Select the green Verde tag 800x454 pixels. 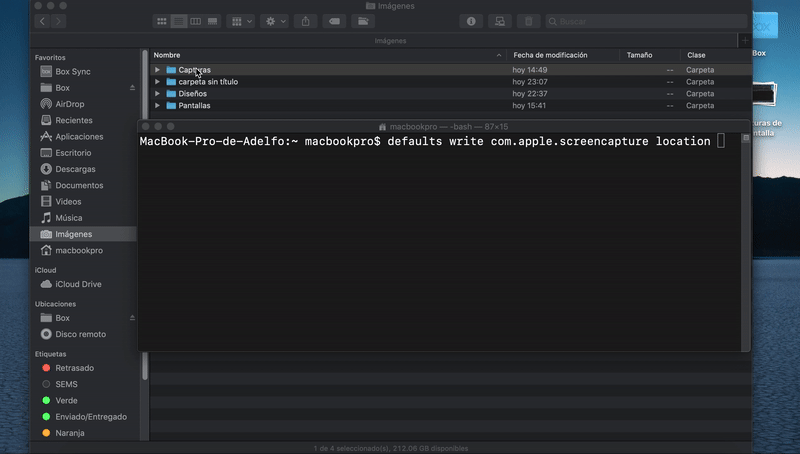pyautogui.click(x=66, y=400)
